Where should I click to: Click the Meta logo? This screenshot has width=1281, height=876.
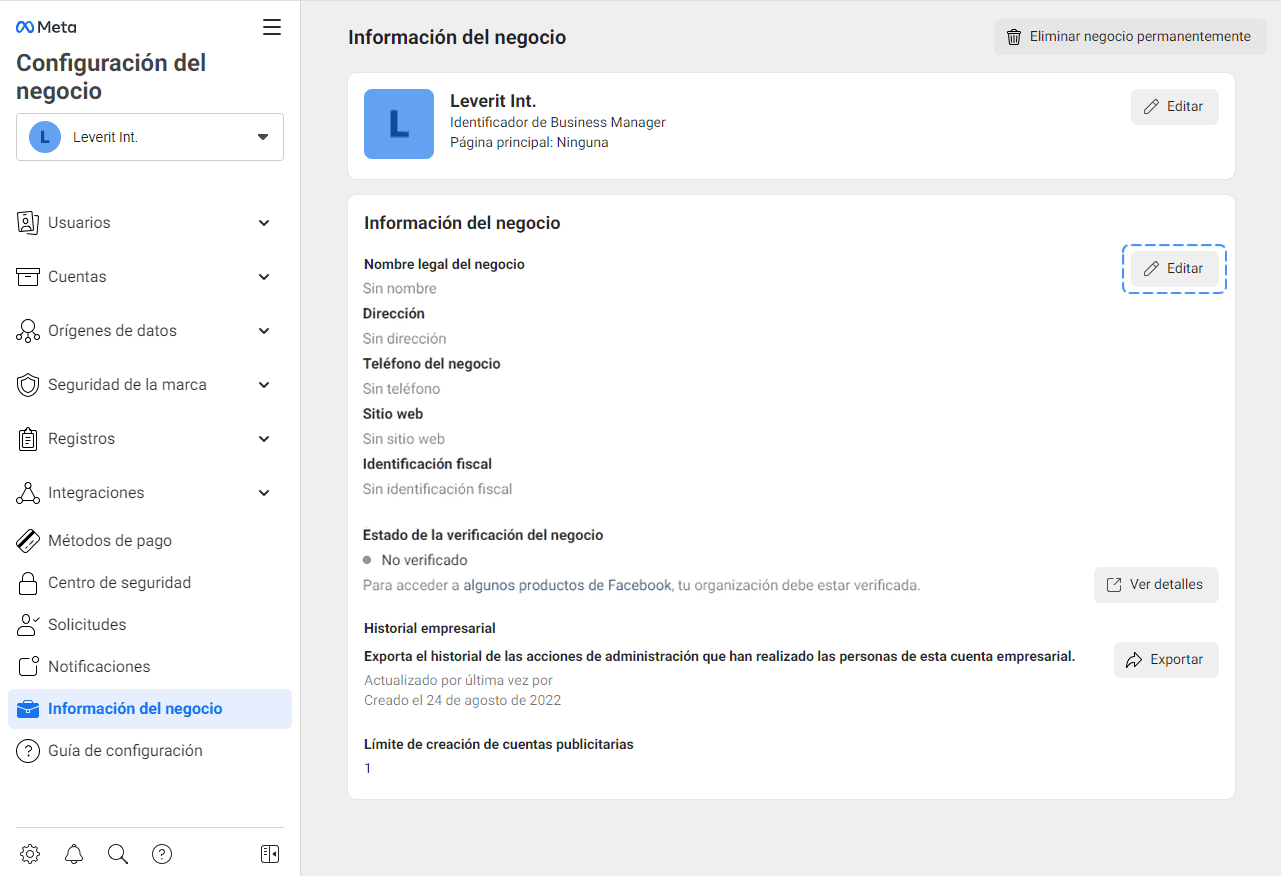click(x=46, y=27)
